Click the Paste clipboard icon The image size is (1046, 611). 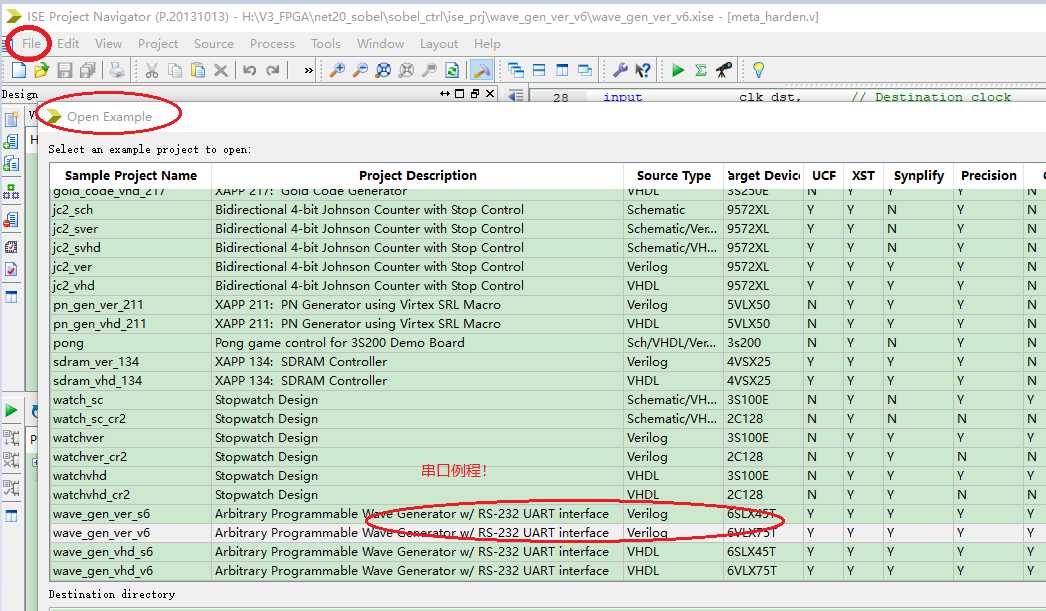[x=198, y=70]
